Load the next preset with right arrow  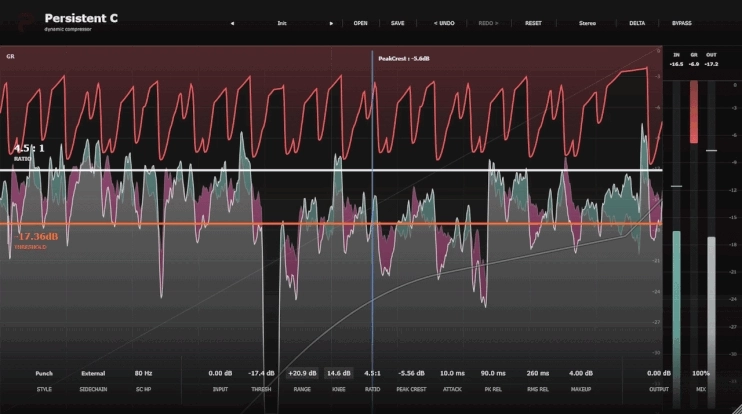point(331,23)
